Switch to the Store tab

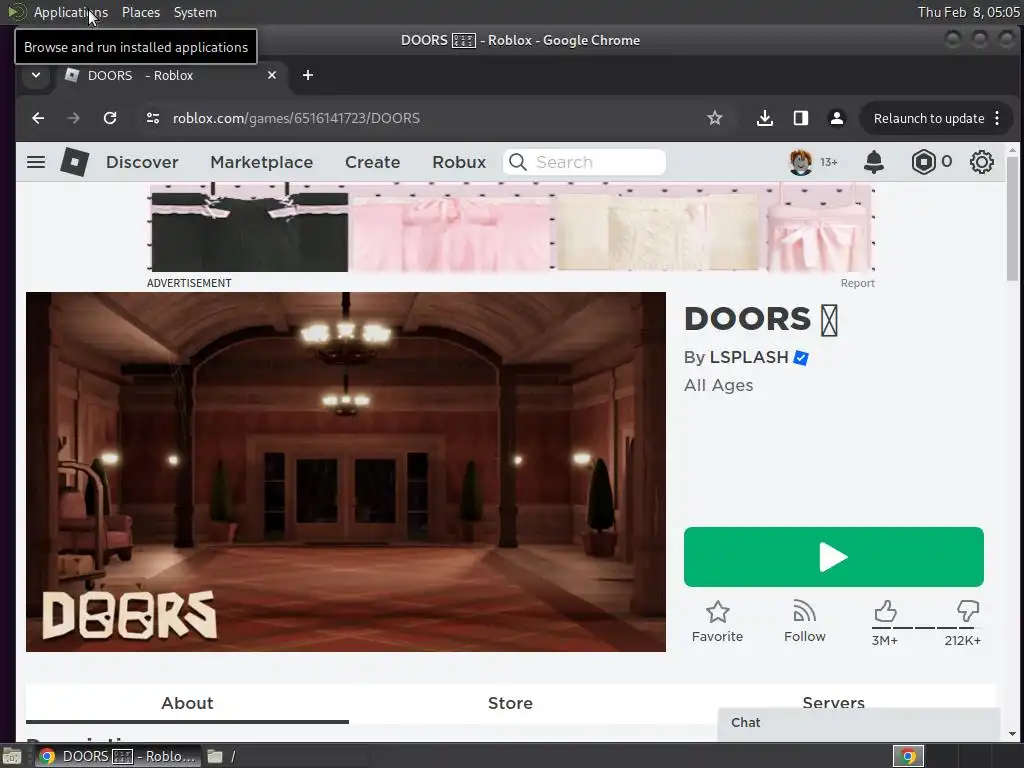pyautogui.click(x=510, y=703)
